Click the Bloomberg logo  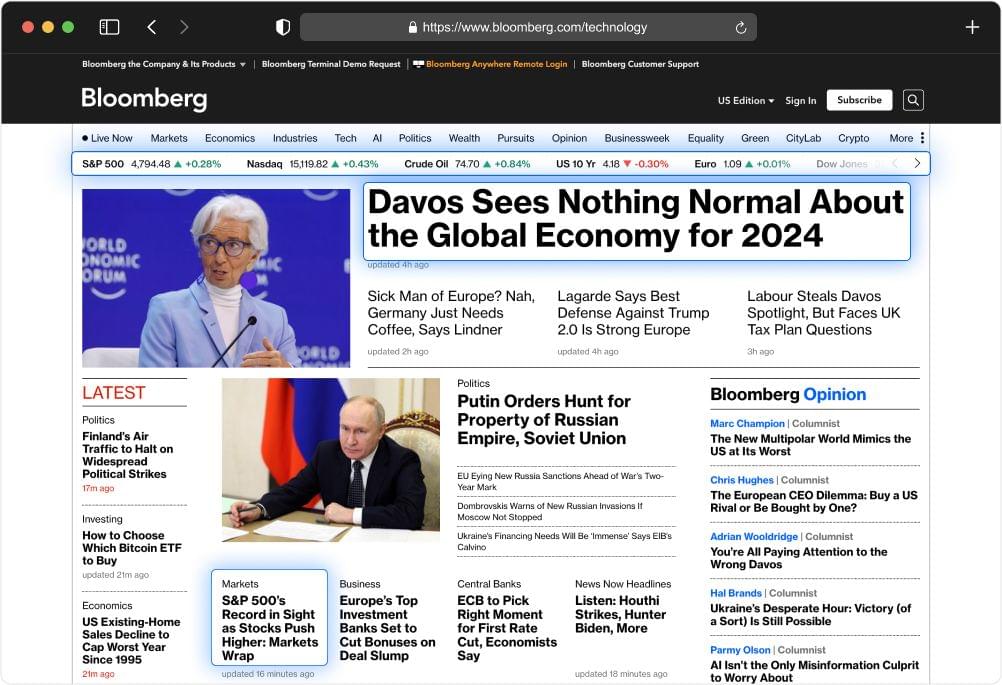144,99
